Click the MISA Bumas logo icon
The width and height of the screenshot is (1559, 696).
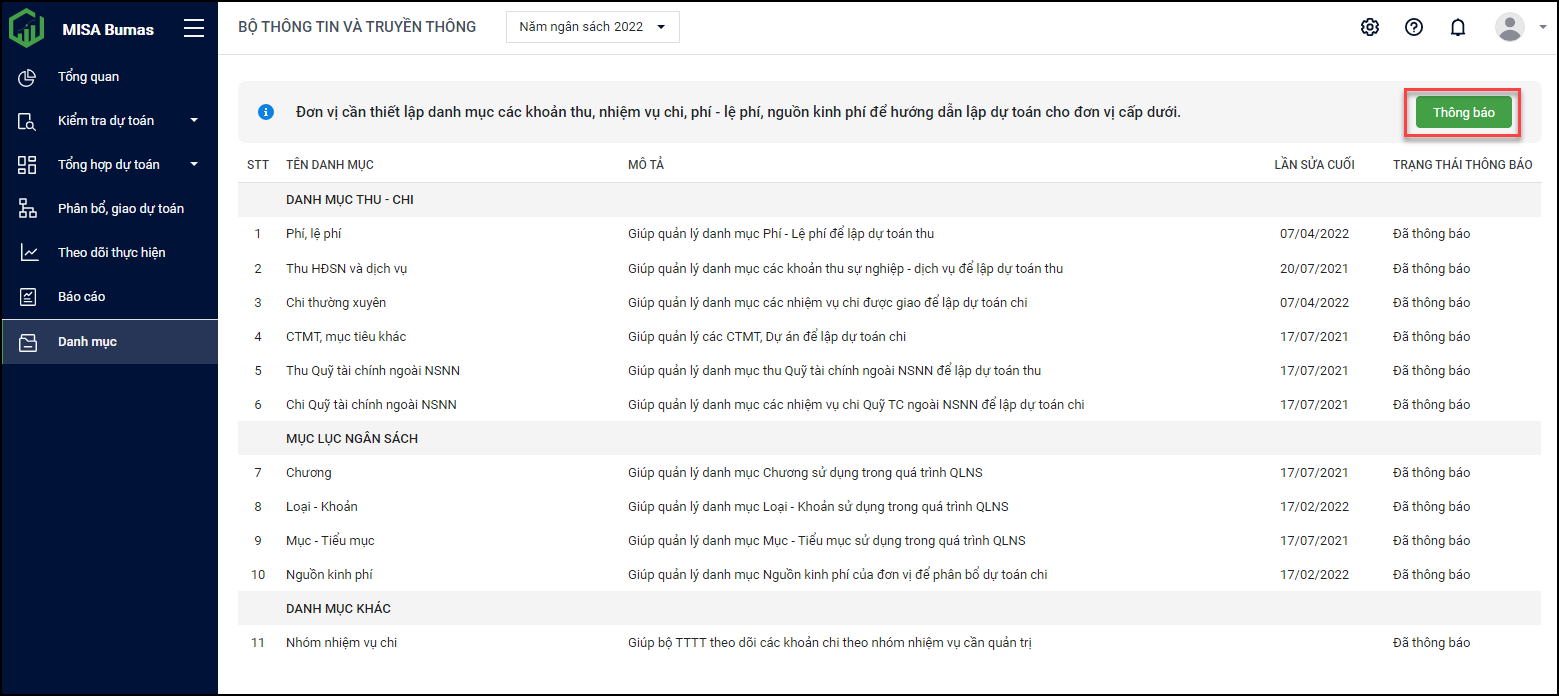click(x=26, y=28)
